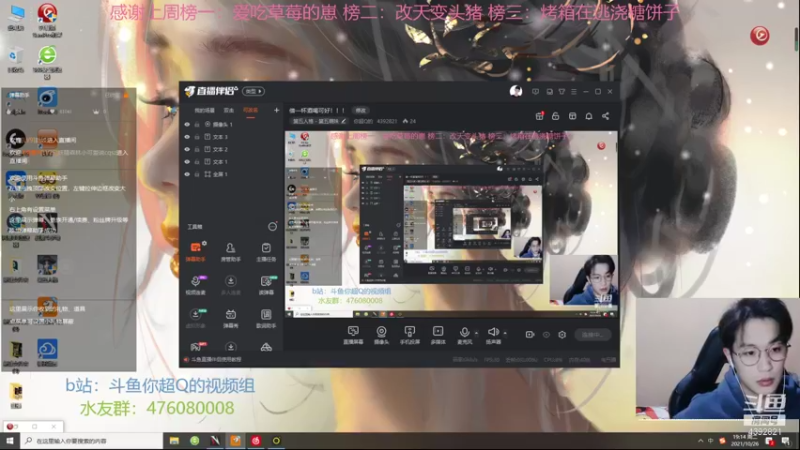This screenshot has height=450, width=800.
Task: Open the 房管助手 room manager tool
Action: 231,252
